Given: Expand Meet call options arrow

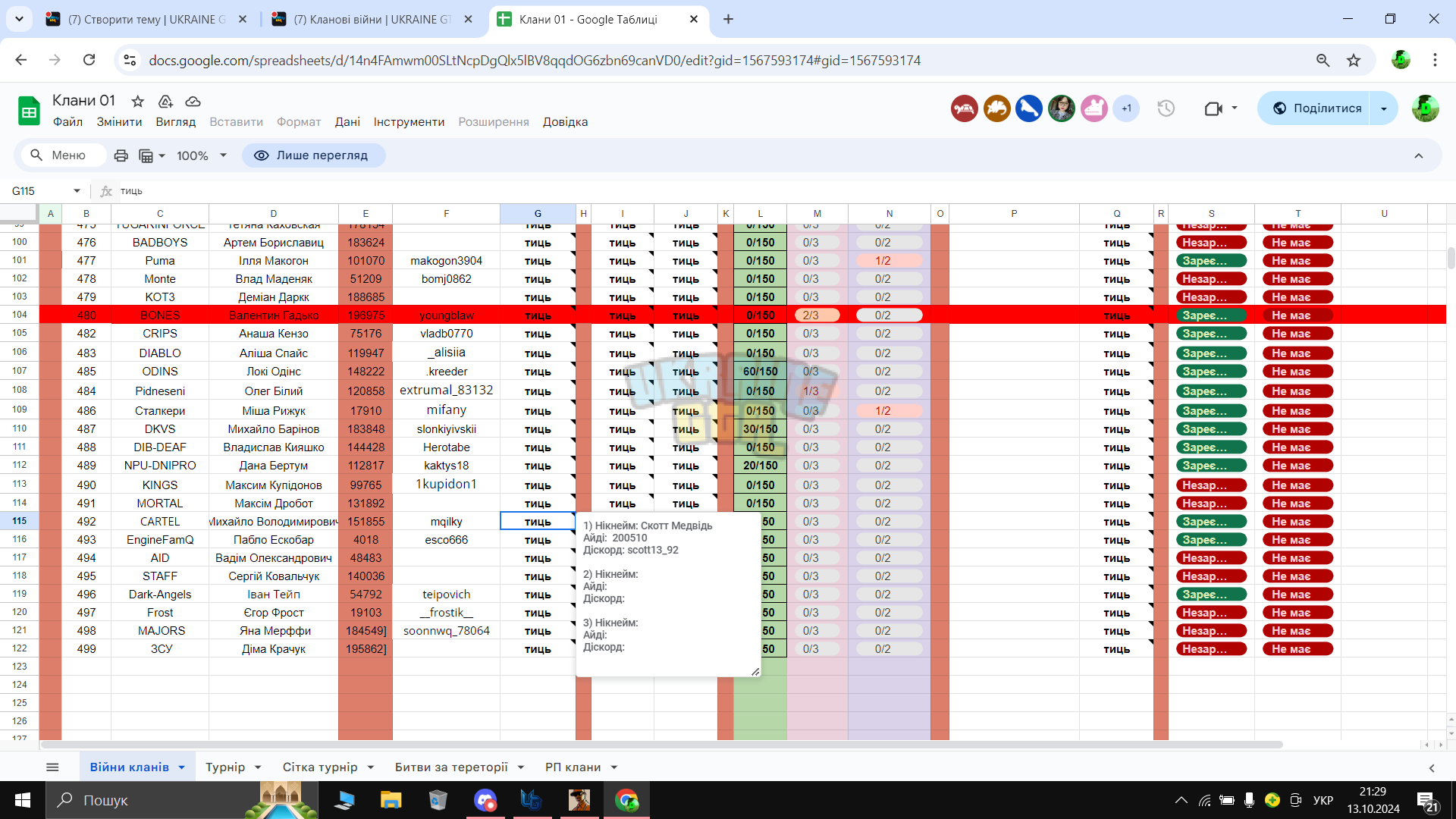Looking at the screenshot, I should (x=1235, y=108).
